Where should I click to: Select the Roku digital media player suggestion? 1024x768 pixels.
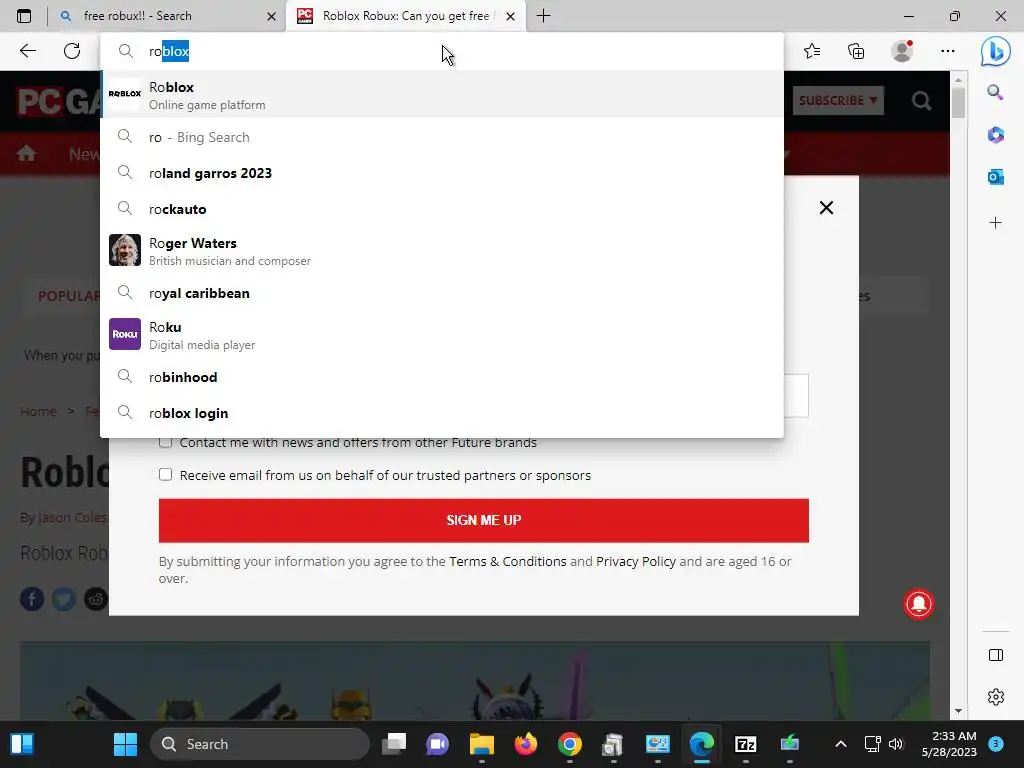(442, 334)
